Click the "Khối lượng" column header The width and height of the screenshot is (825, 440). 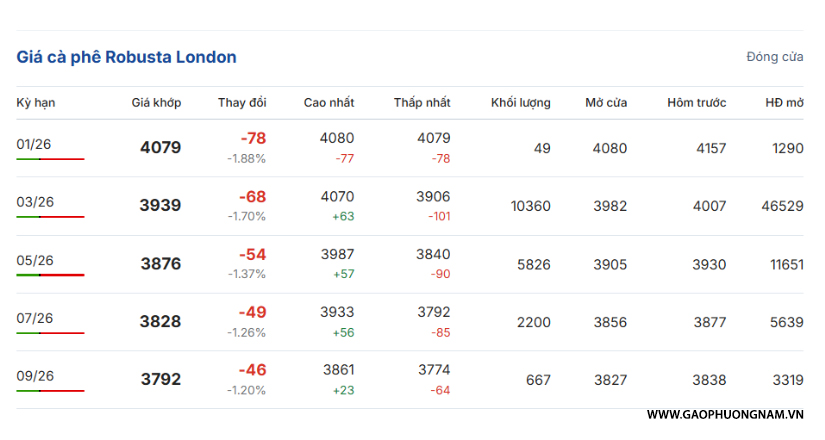520,103
